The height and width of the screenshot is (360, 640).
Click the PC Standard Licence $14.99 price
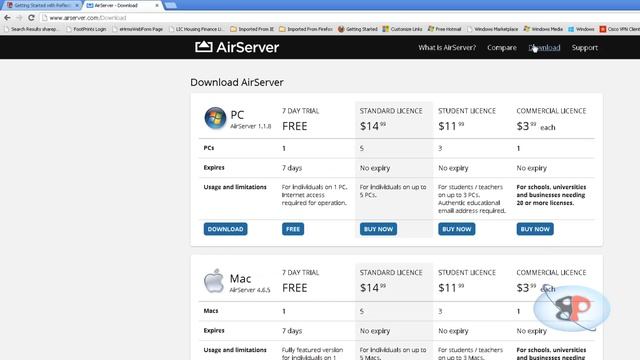[373, 126]
